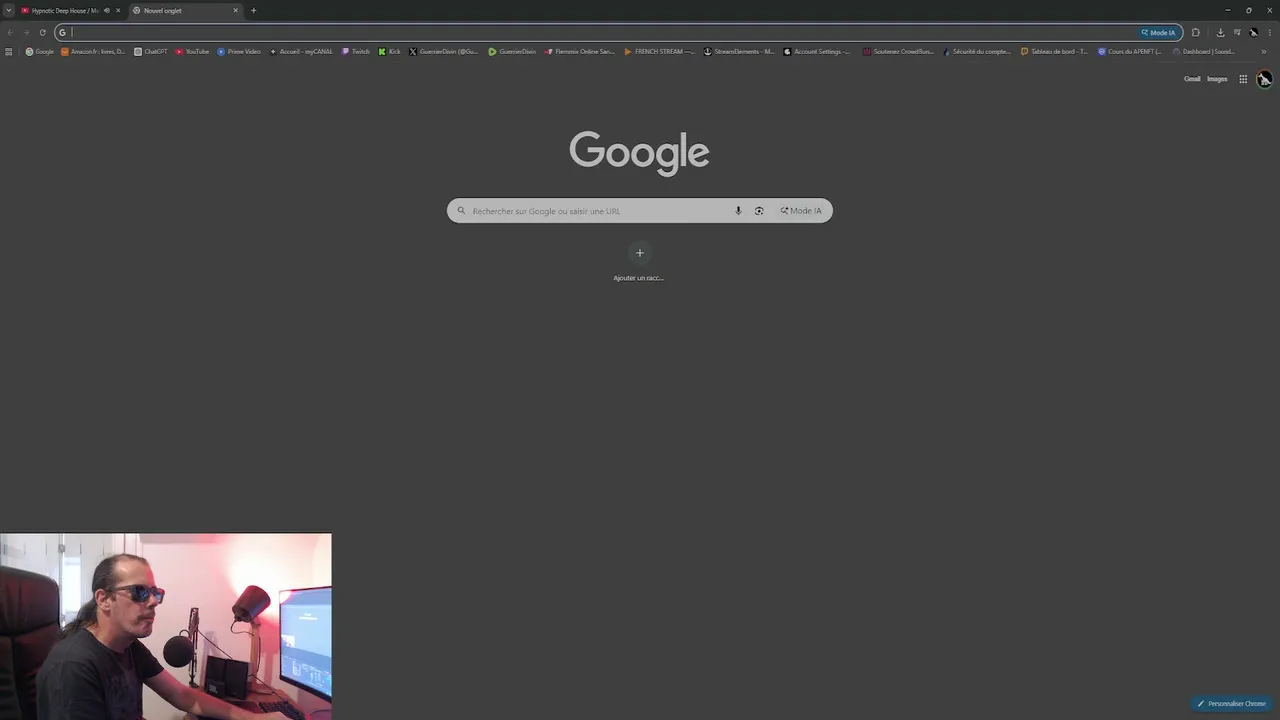Open the StreamElements bookmark

point(739,51)
